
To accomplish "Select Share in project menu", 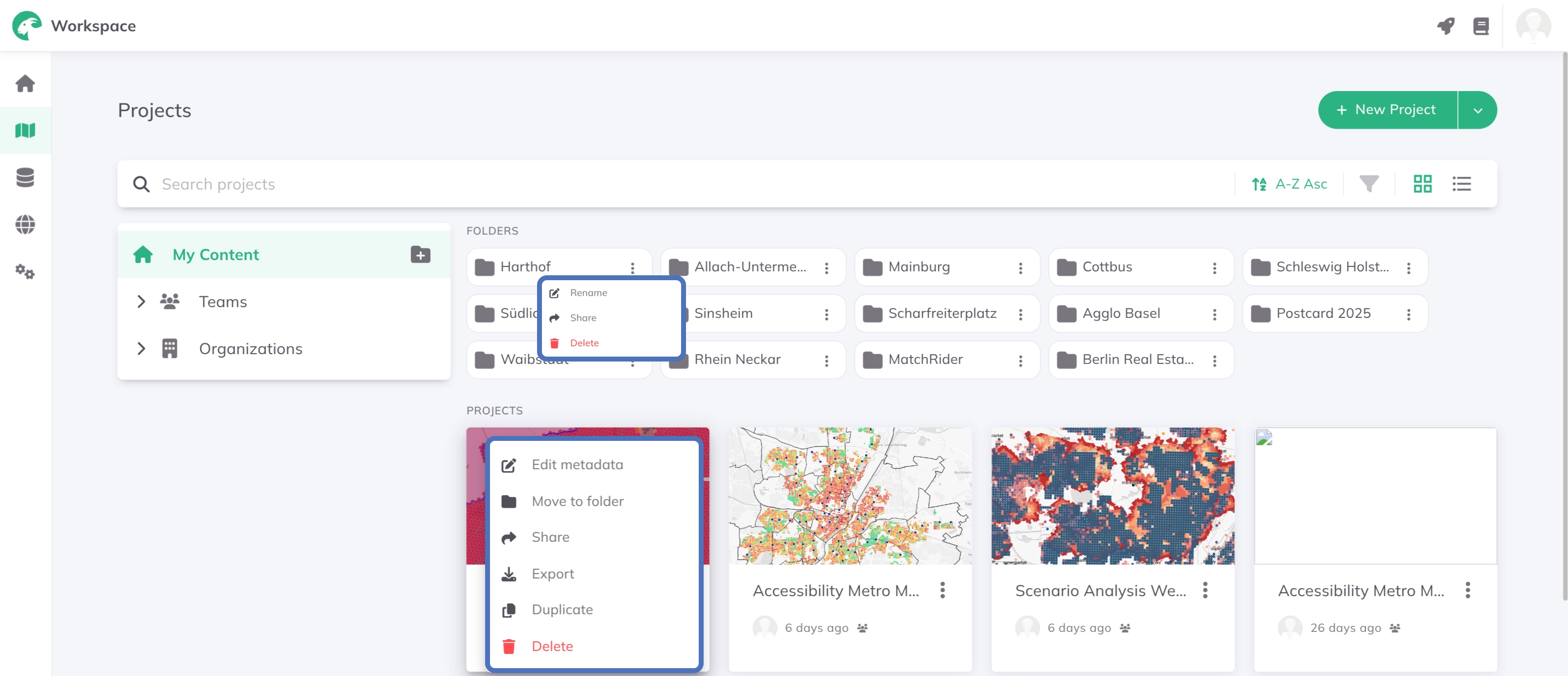I will (x=594, y=537).
